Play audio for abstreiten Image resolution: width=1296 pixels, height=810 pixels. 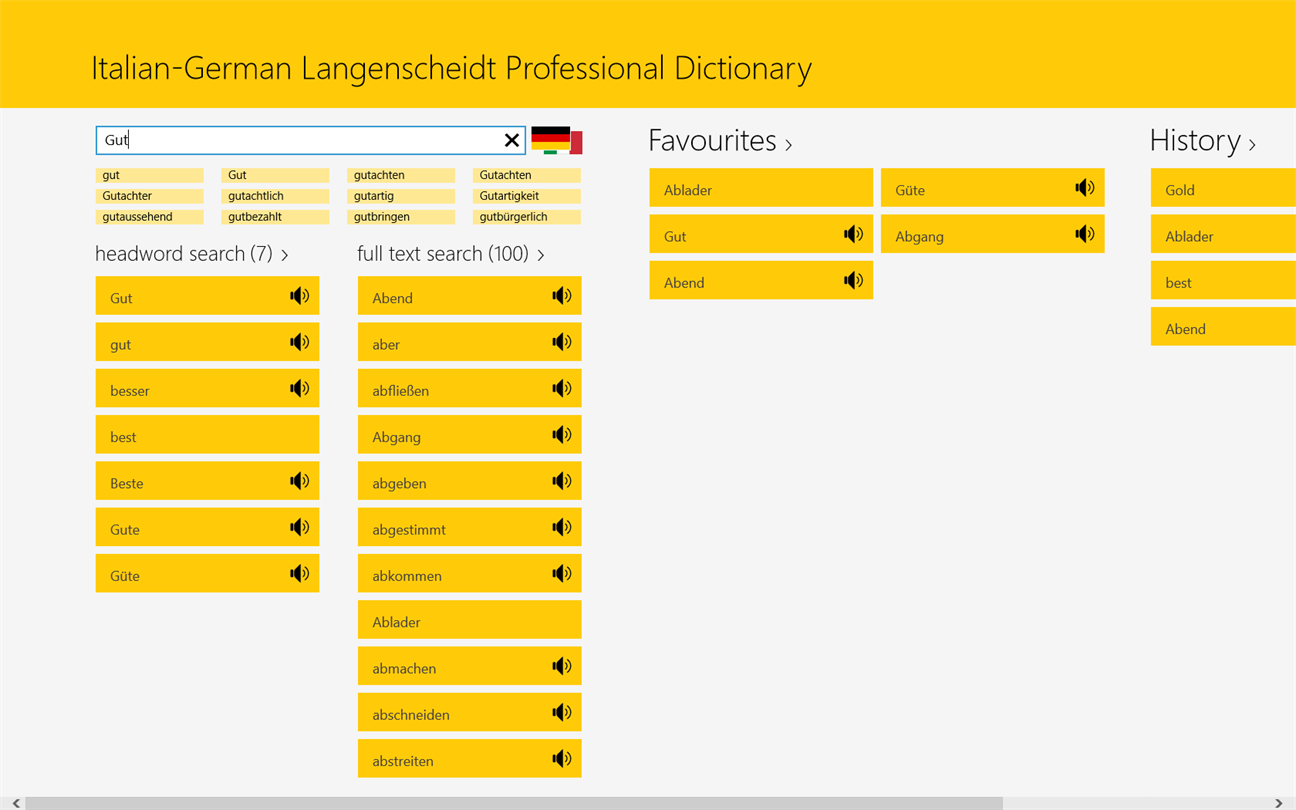coord(561,758)
